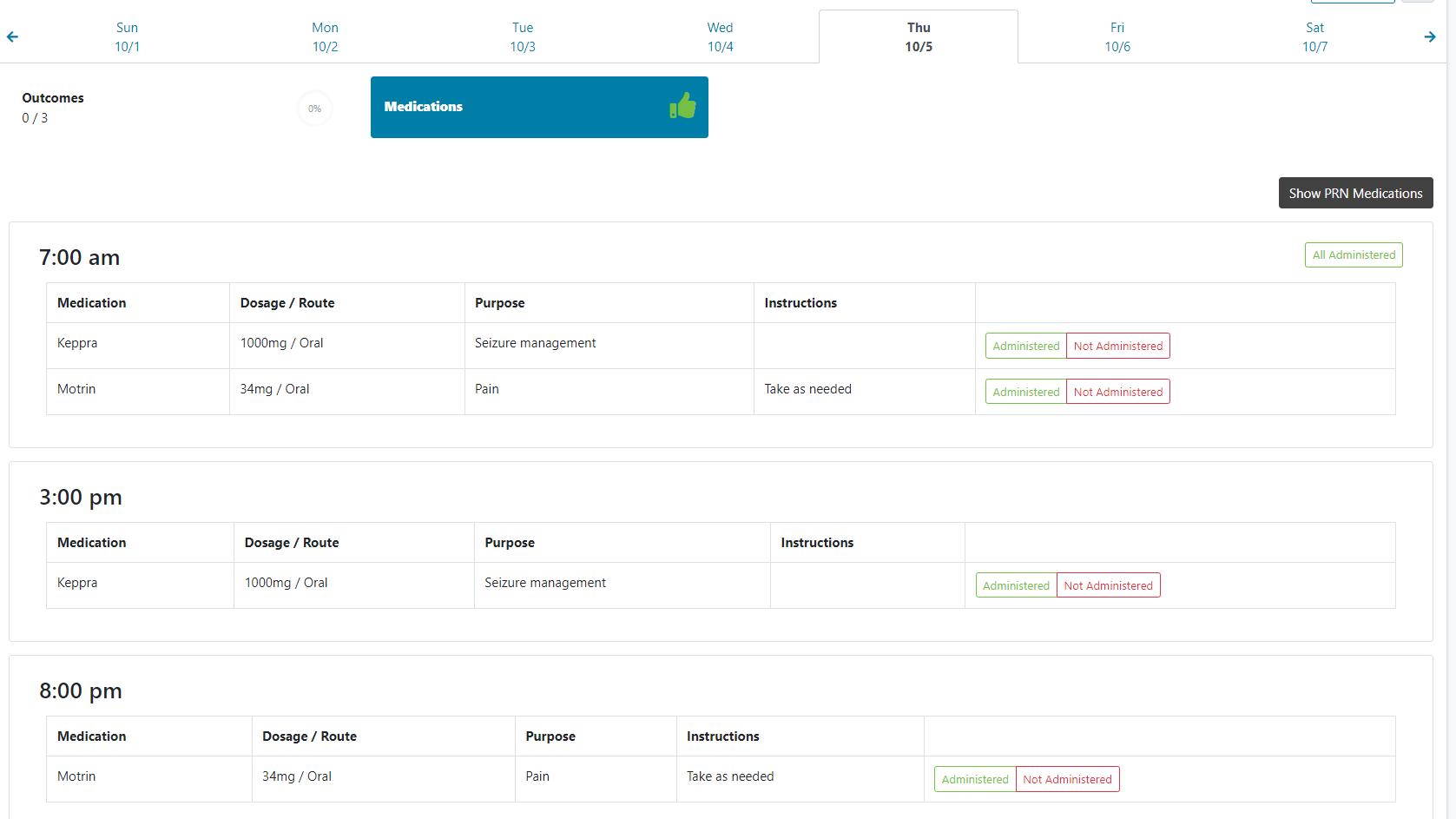Screen dimensions: 1456x819
Task: Mark 7:00 am Keppra as Not Administered
Action: pyautogui.click(x=1117, y=346)
